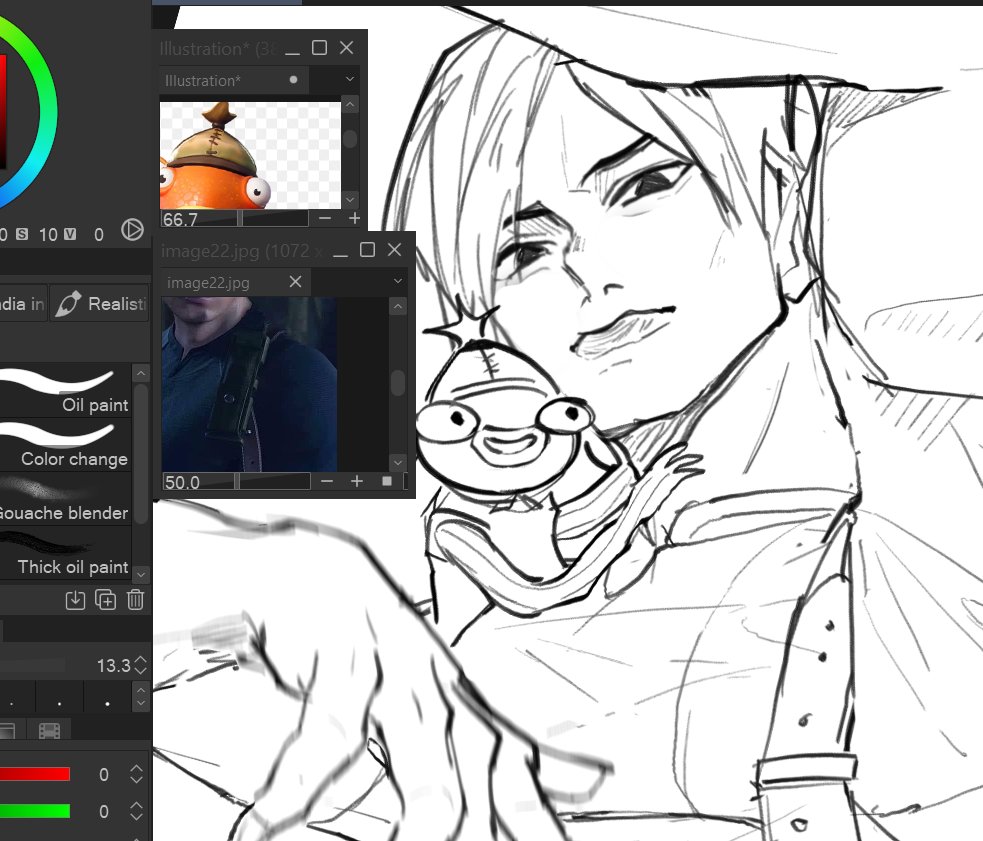
Task: Open Illustration window tab dropdown
Action: coord(350,79)
